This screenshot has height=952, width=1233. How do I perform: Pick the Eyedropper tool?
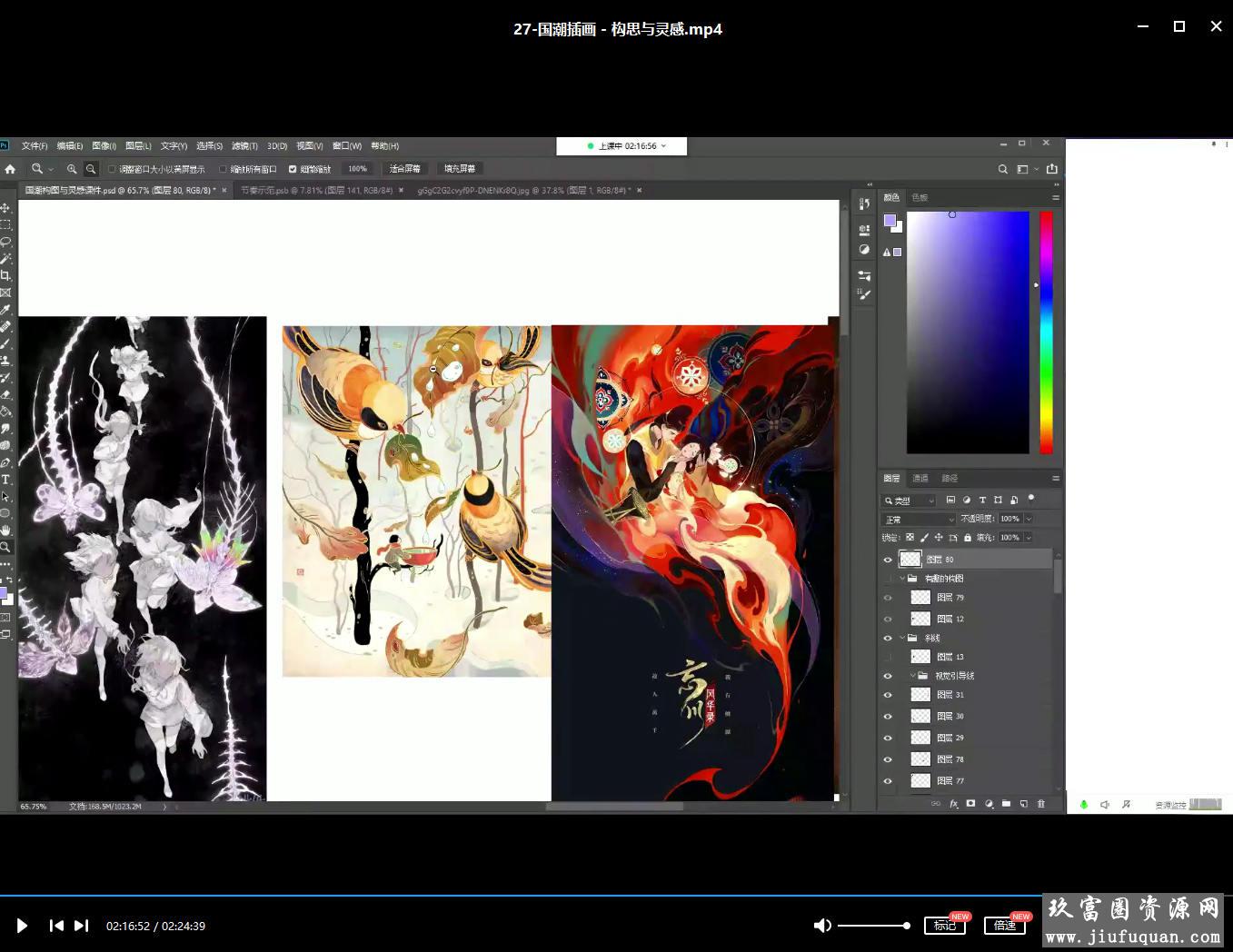coord(5,310)
